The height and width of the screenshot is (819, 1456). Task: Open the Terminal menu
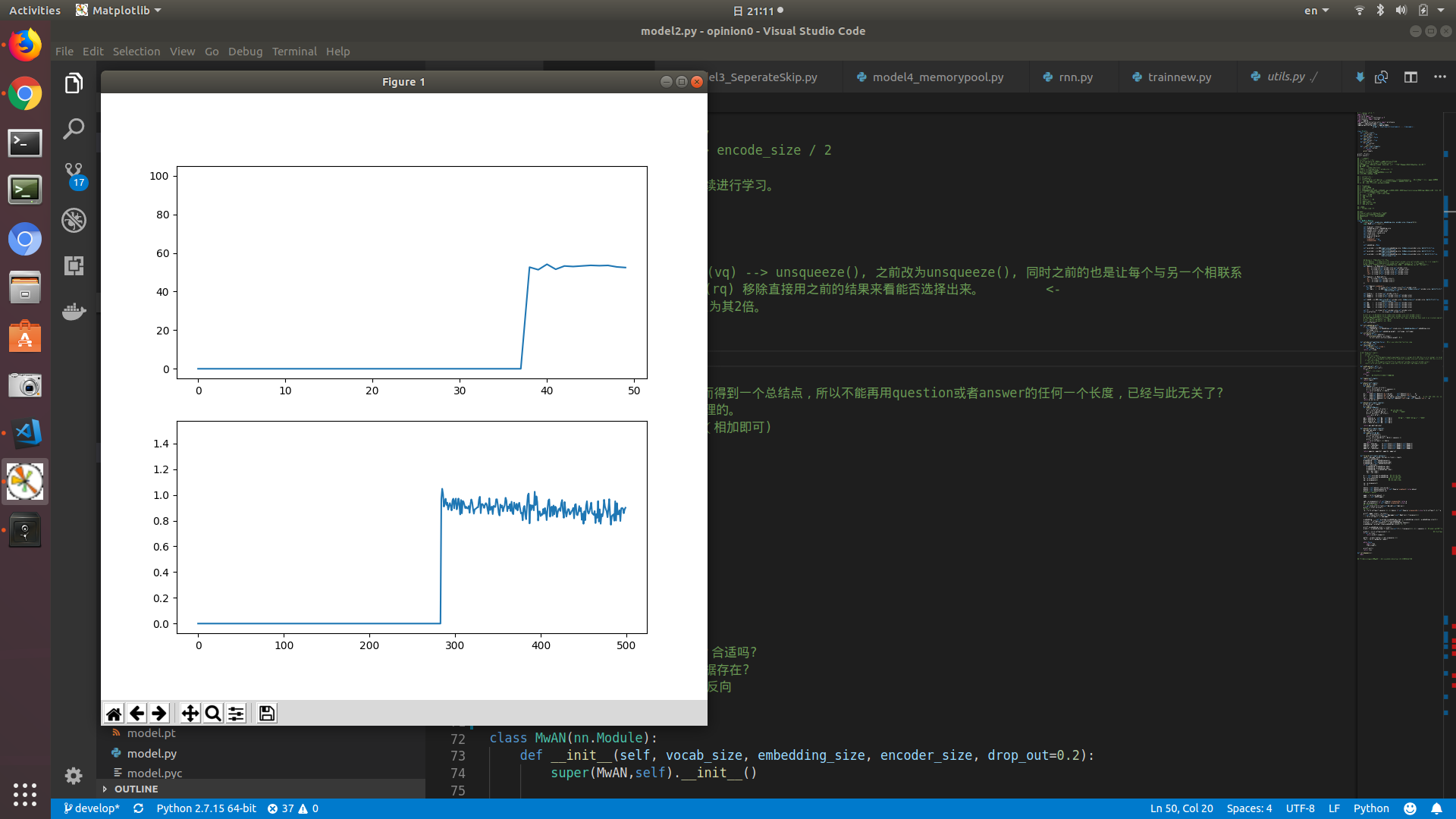(294, 52)
